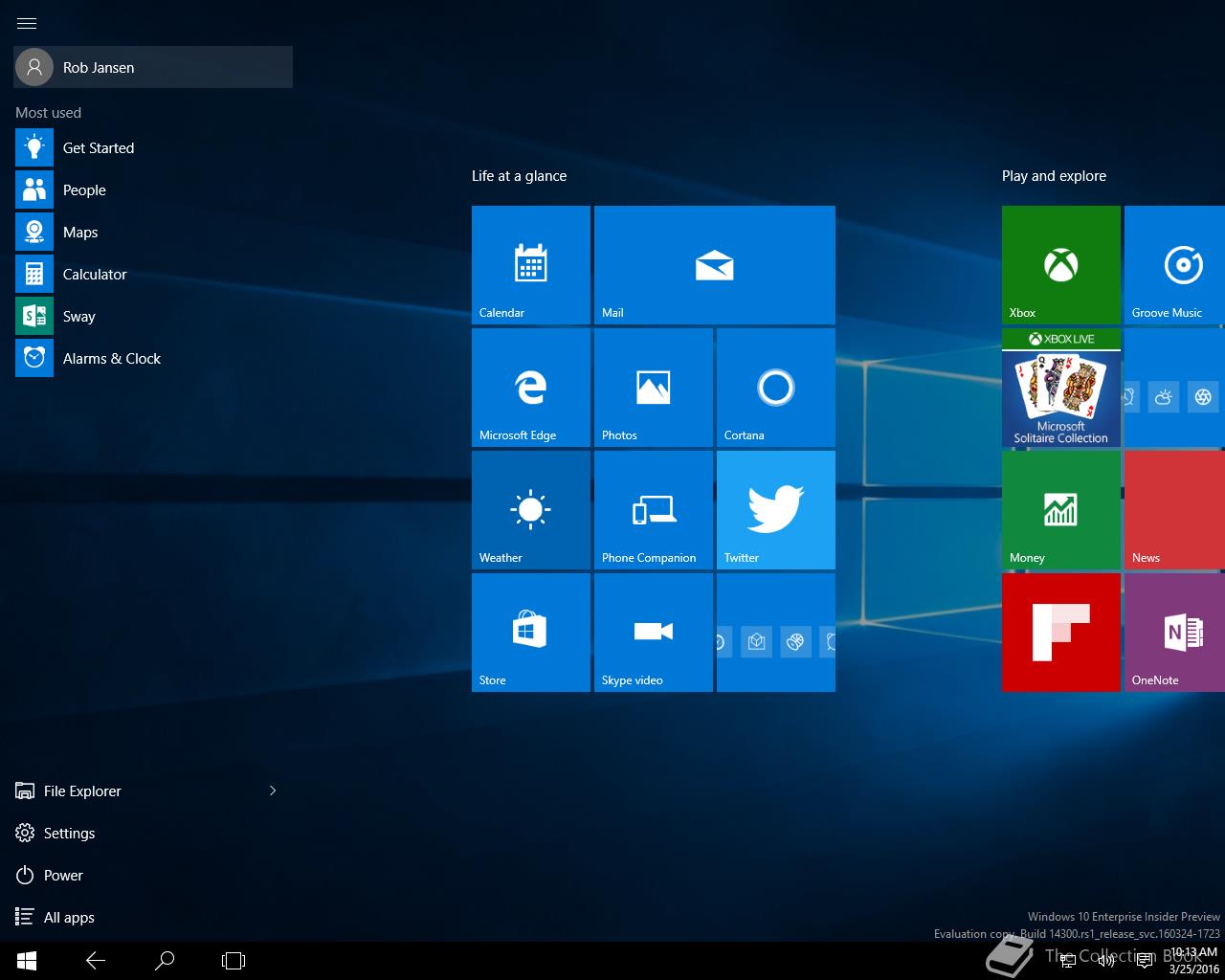Screen dimensions: 1225x980
Task: Open Action Center notifications icon
Action: (1144, 961)
